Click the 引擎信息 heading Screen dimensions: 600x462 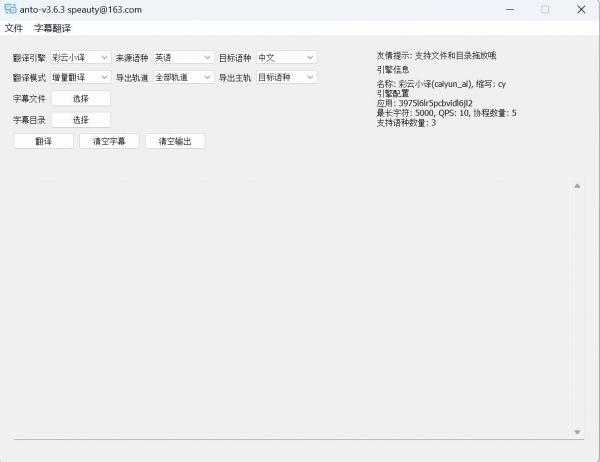(393, 70)
